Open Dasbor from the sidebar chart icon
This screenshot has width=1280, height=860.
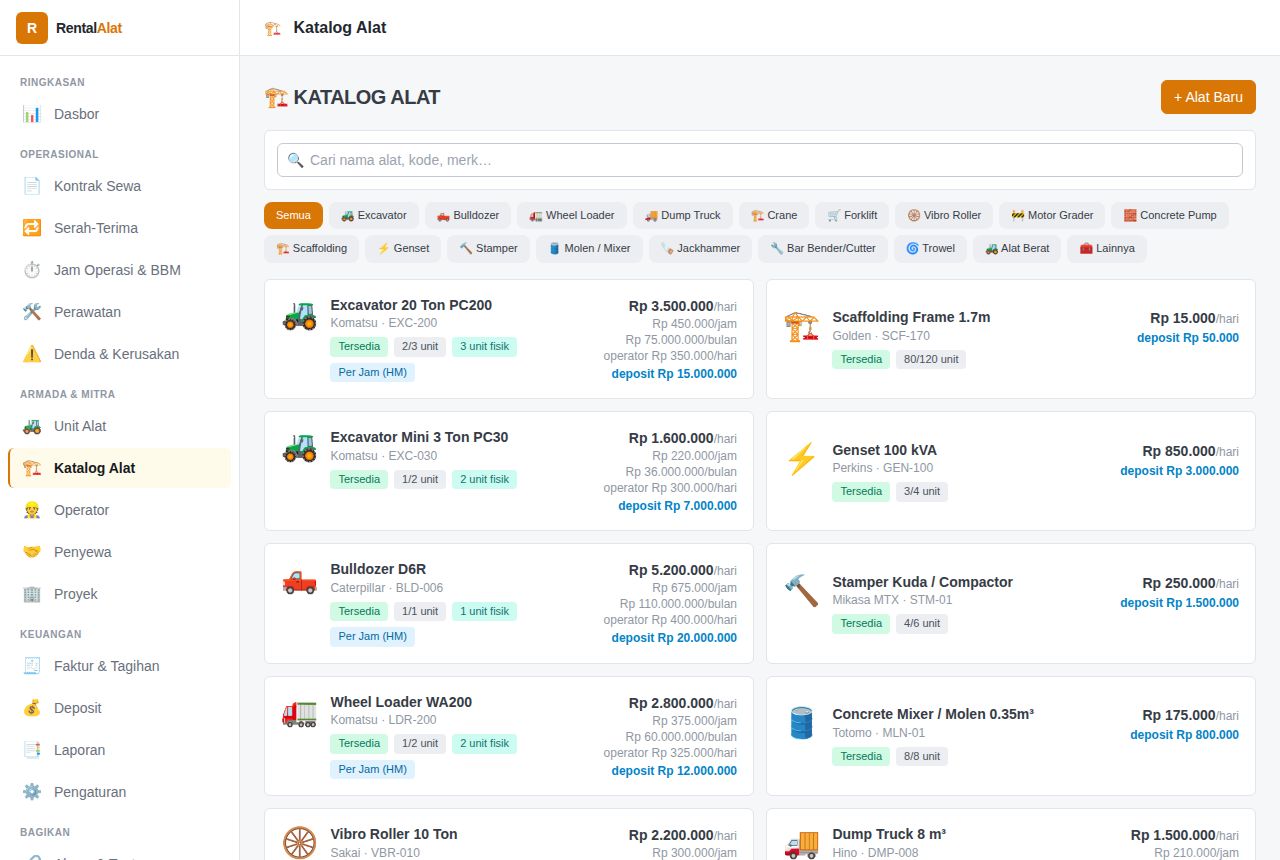(32, 114)
